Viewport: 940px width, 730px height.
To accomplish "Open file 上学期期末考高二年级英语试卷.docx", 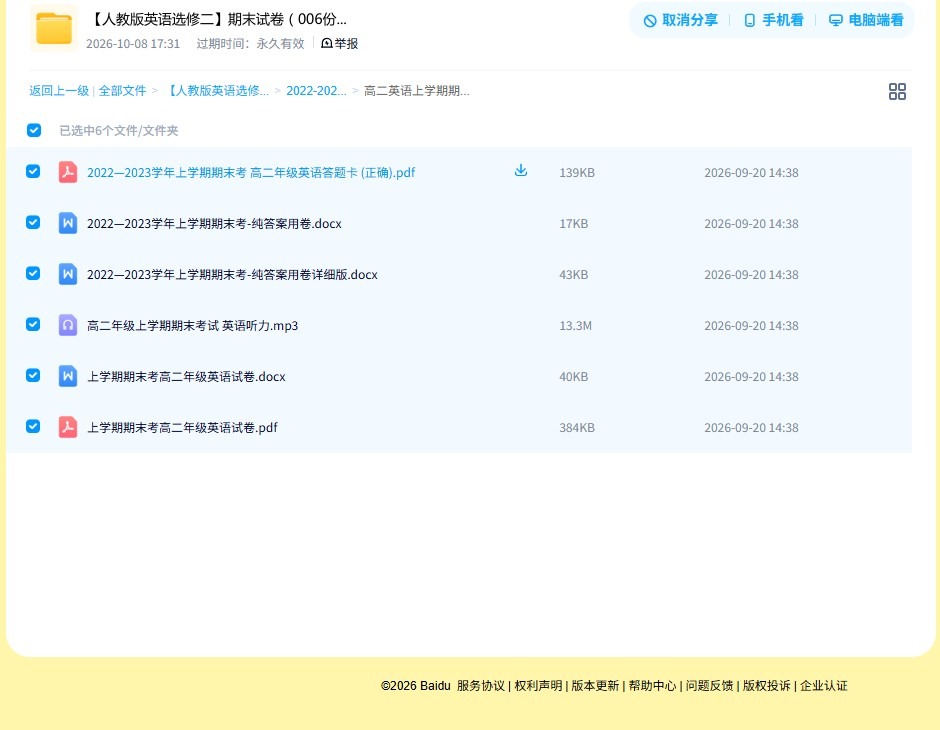I will pos(186,376).
